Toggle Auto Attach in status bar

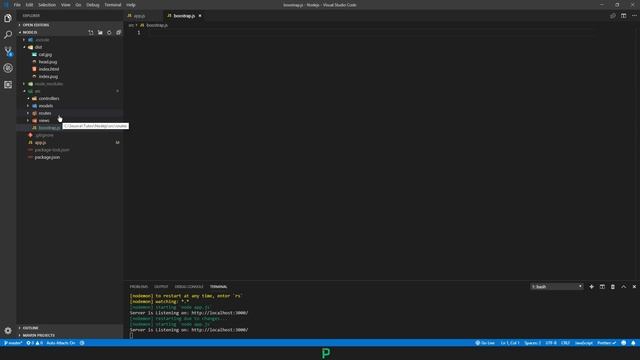[60, 343]
